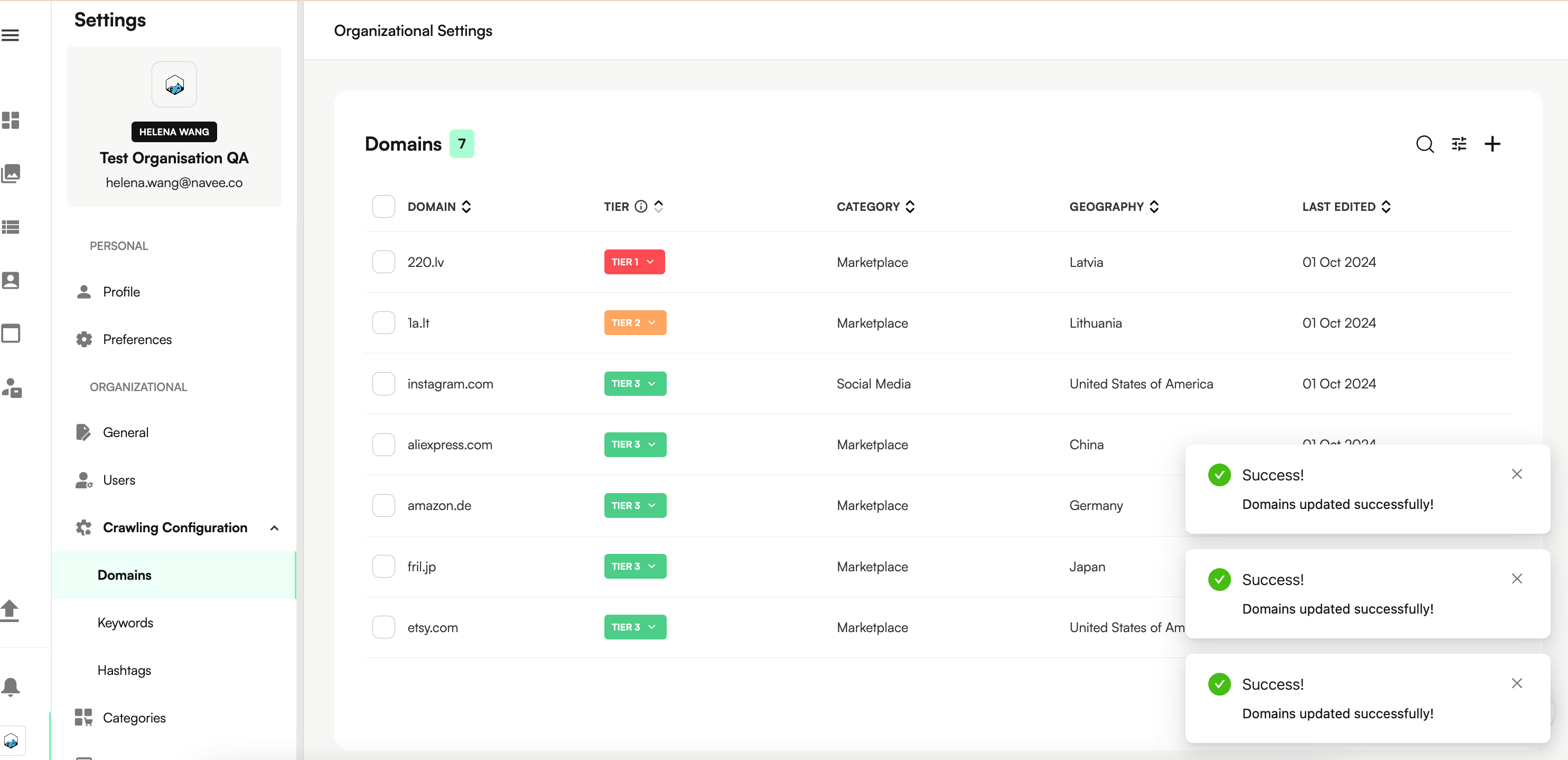Screen dimensions: 1568x760
Task: Open TIER 2 dropdown for 1a.lt
Action: [x=635, y=323]
